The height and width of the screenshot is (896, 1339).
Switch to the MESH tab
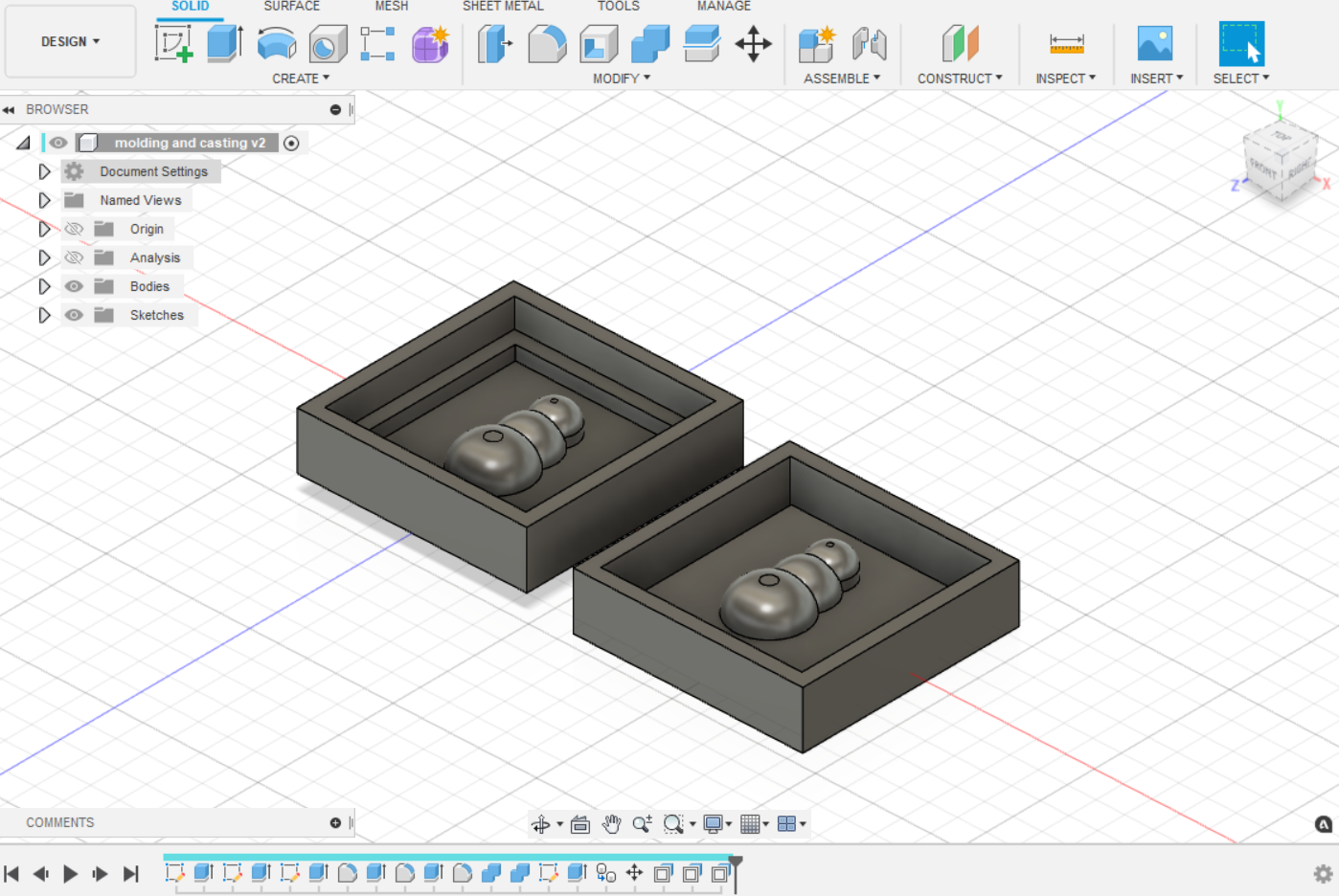(392, 7)
